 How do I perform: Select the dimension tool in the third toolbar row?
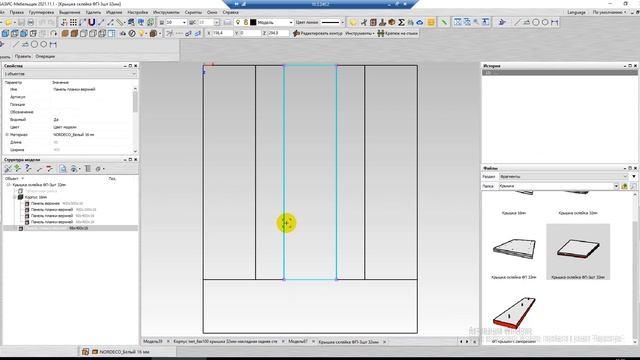point(53,44)
